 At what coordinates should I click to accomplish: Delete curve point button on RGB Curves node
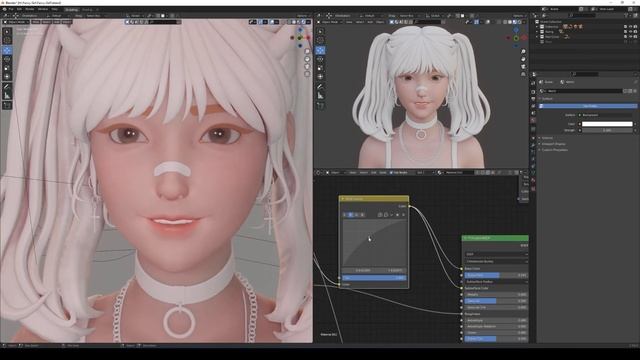(x=404, y=215)
